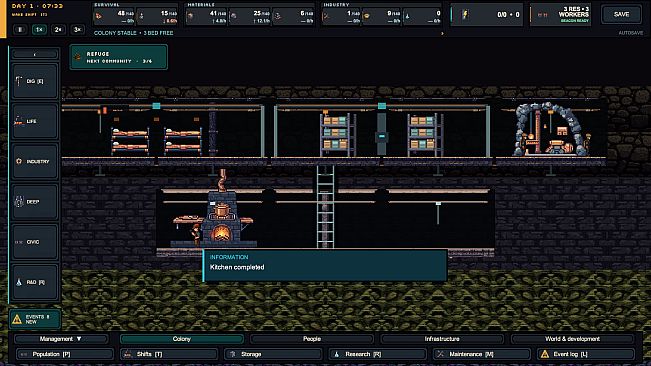Click the AUTOSAVE label

(630, 33)
